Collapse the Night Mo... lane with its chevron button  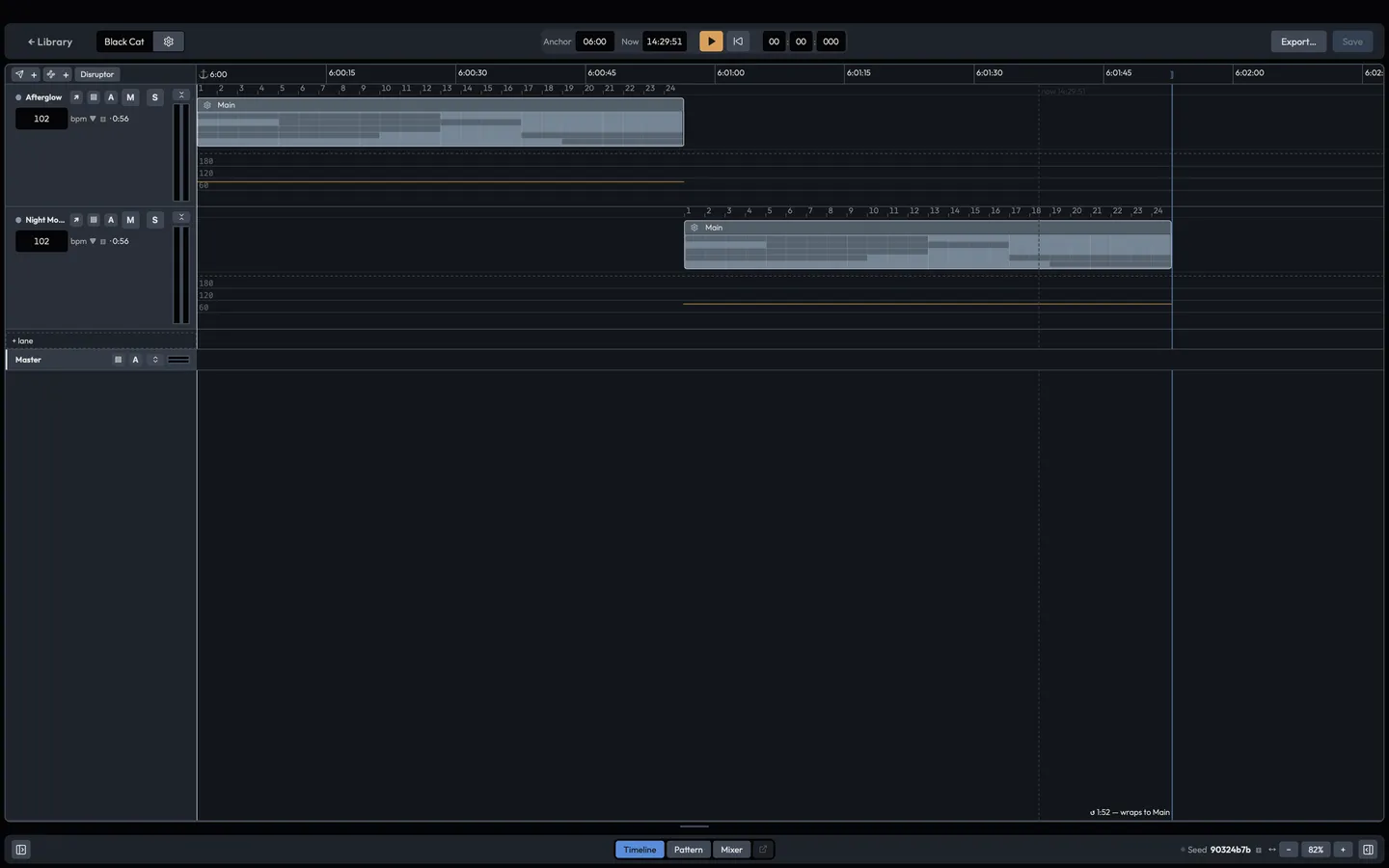181,218
